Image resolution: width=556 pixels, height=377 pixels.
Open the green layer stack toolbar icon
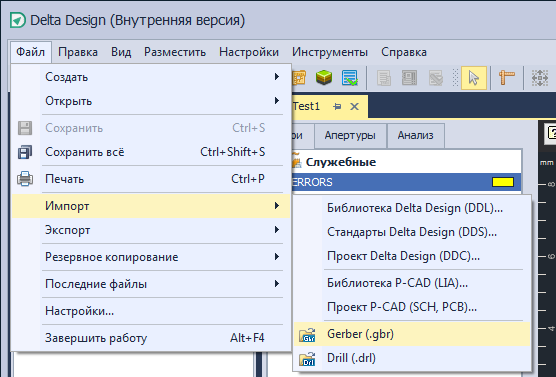[324, 78]
